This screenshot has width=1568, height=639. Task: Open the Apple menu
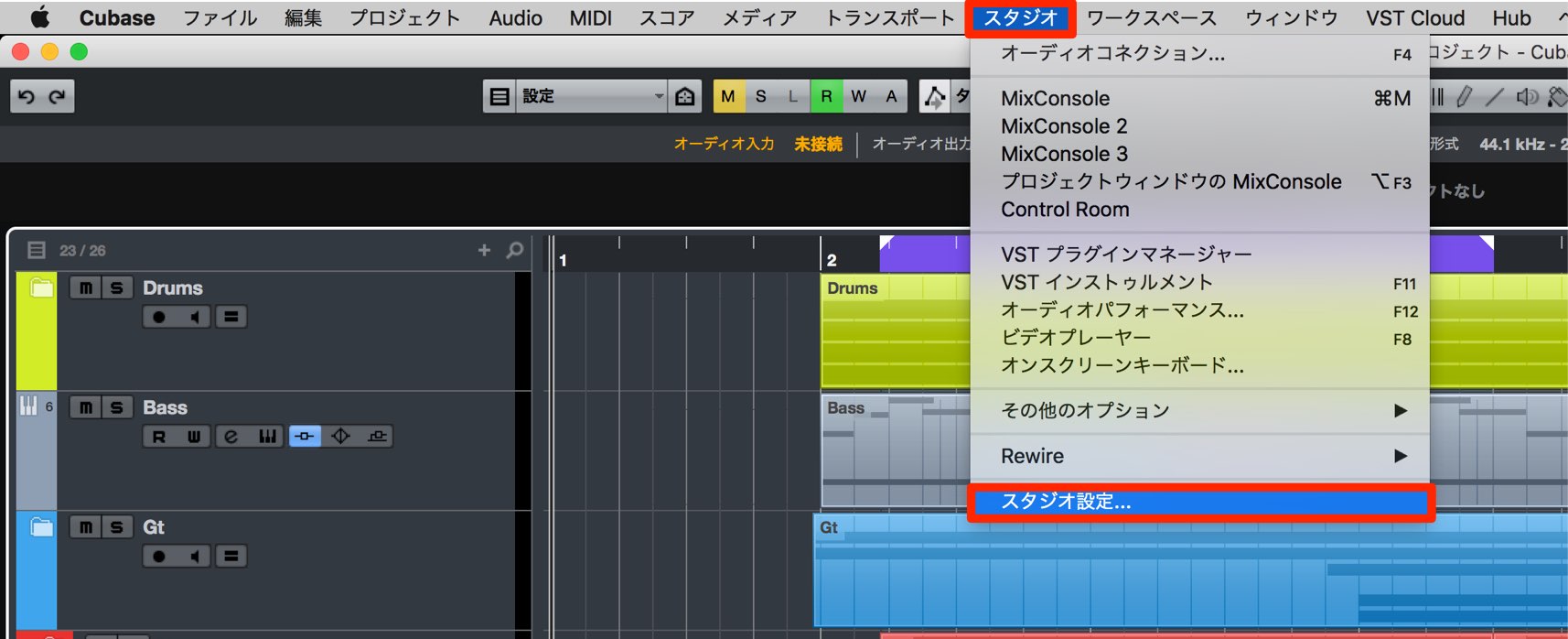39,17
